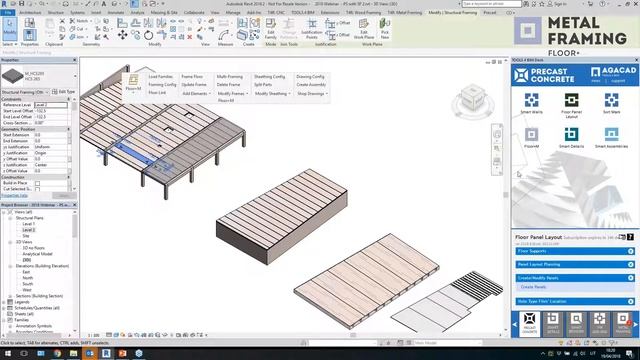Click the Framing Config button

(x=162, y=84)
